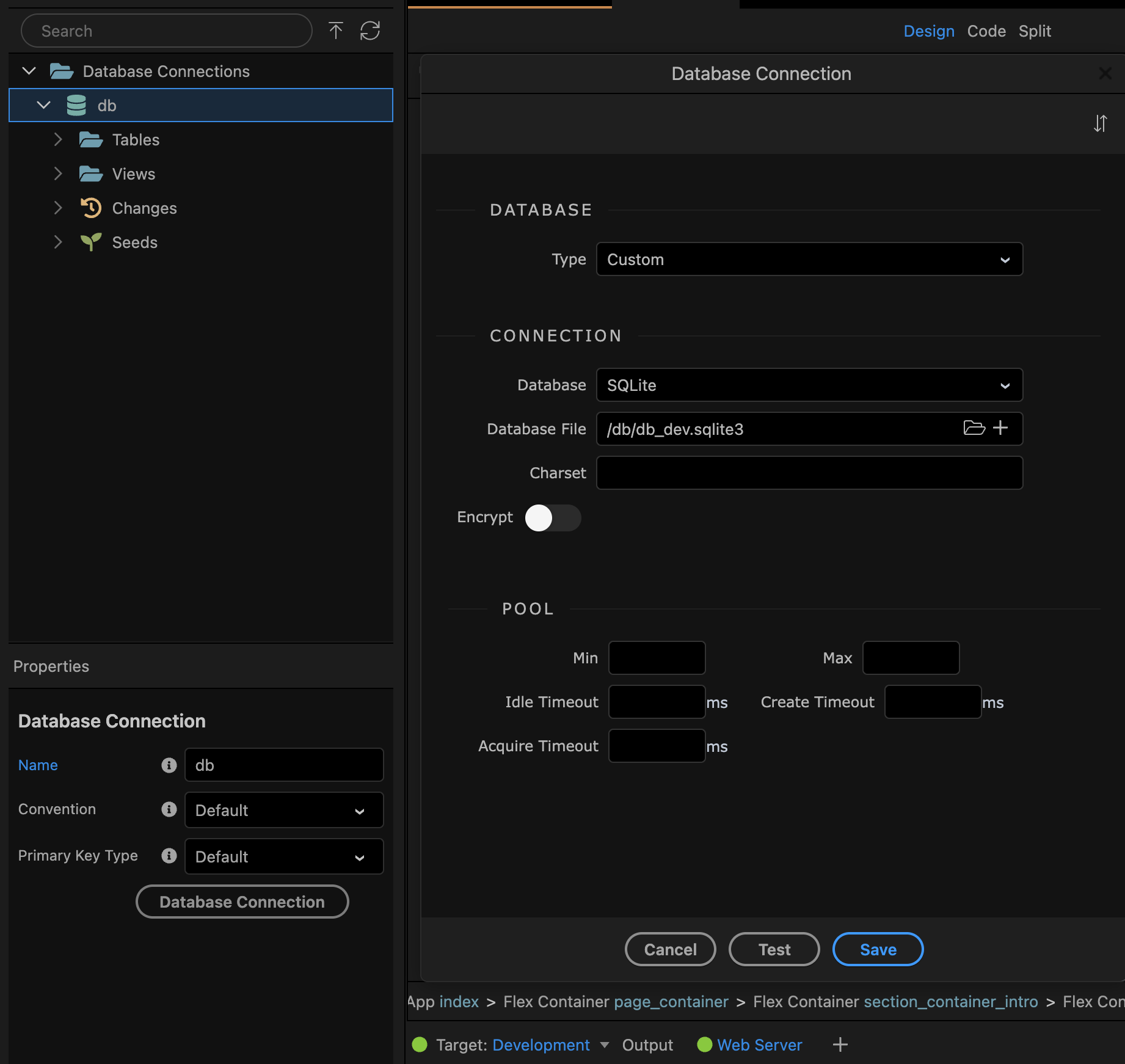Add a new bottom panel with plus icon
Screen dimensions: 1125x1064
pyautogui.click(x=840, y=1044)
